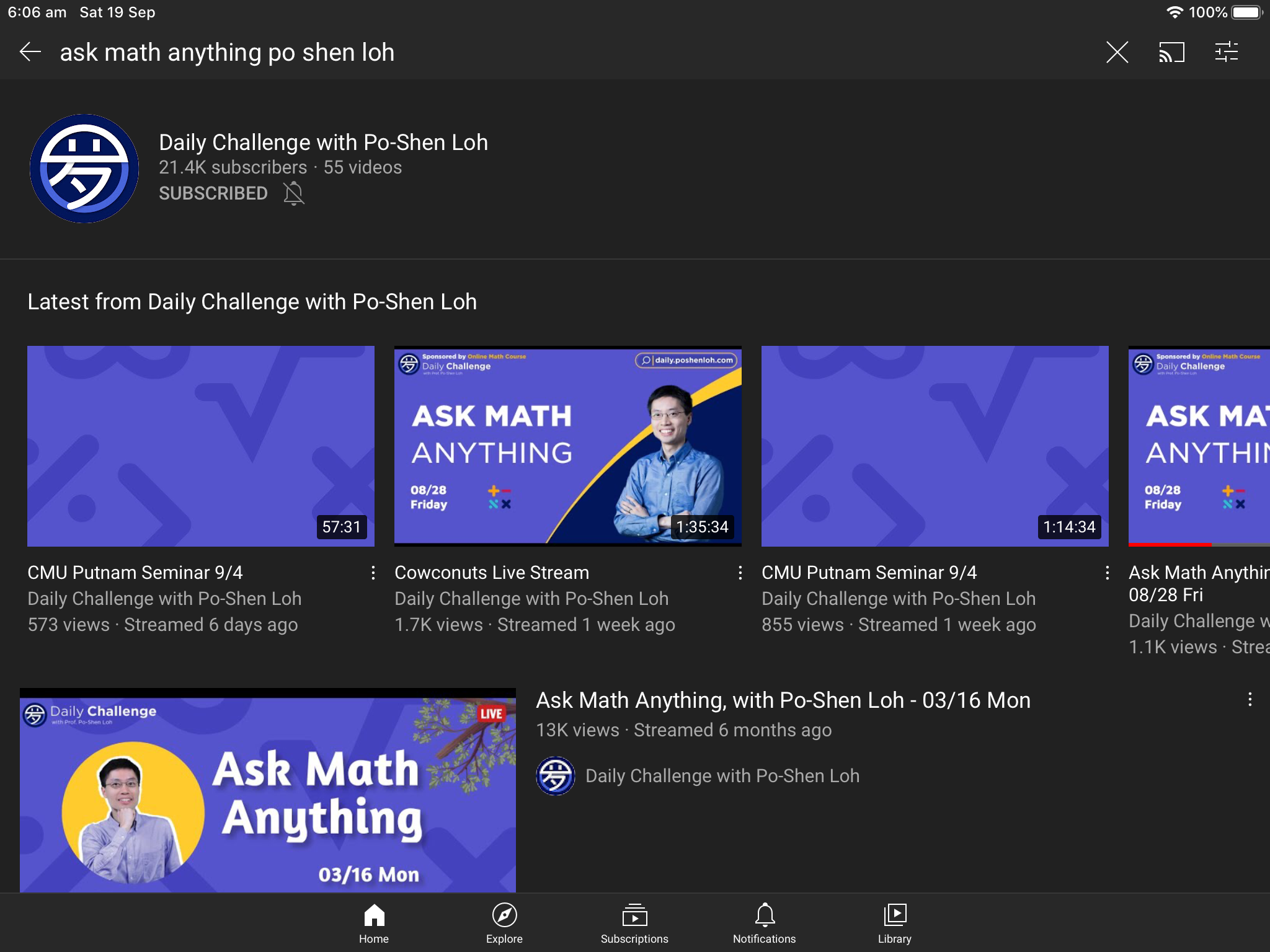The height and width of the screenshot is (952, 1270).
Task: Toggle notification bell for channel
Action: [294, 193]
